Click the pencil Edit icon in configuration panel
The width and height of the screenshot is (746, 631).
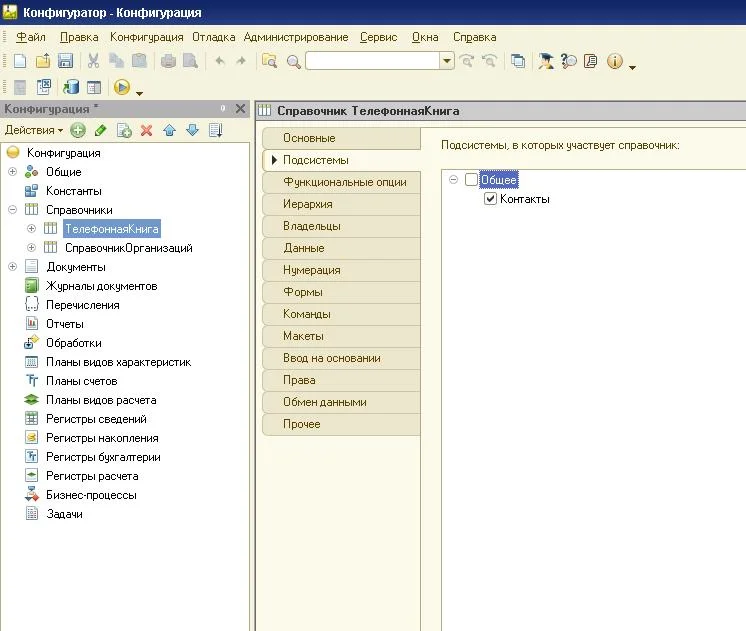click(100, 131)
